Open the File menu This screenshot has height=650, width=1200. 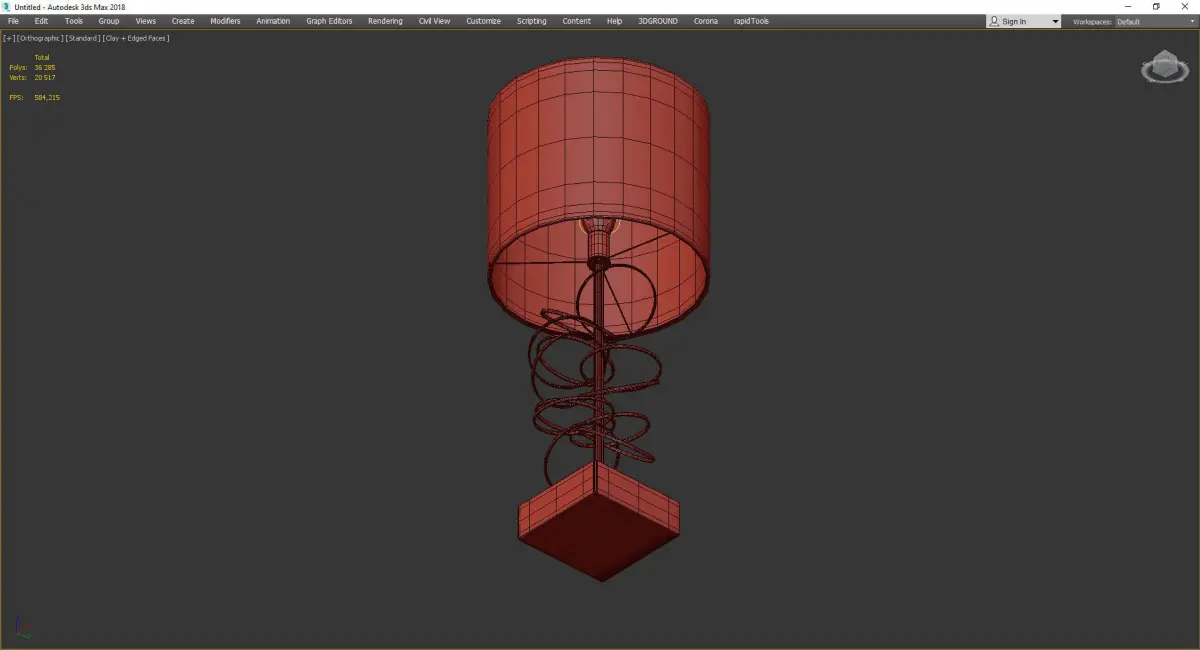point(13,21)
